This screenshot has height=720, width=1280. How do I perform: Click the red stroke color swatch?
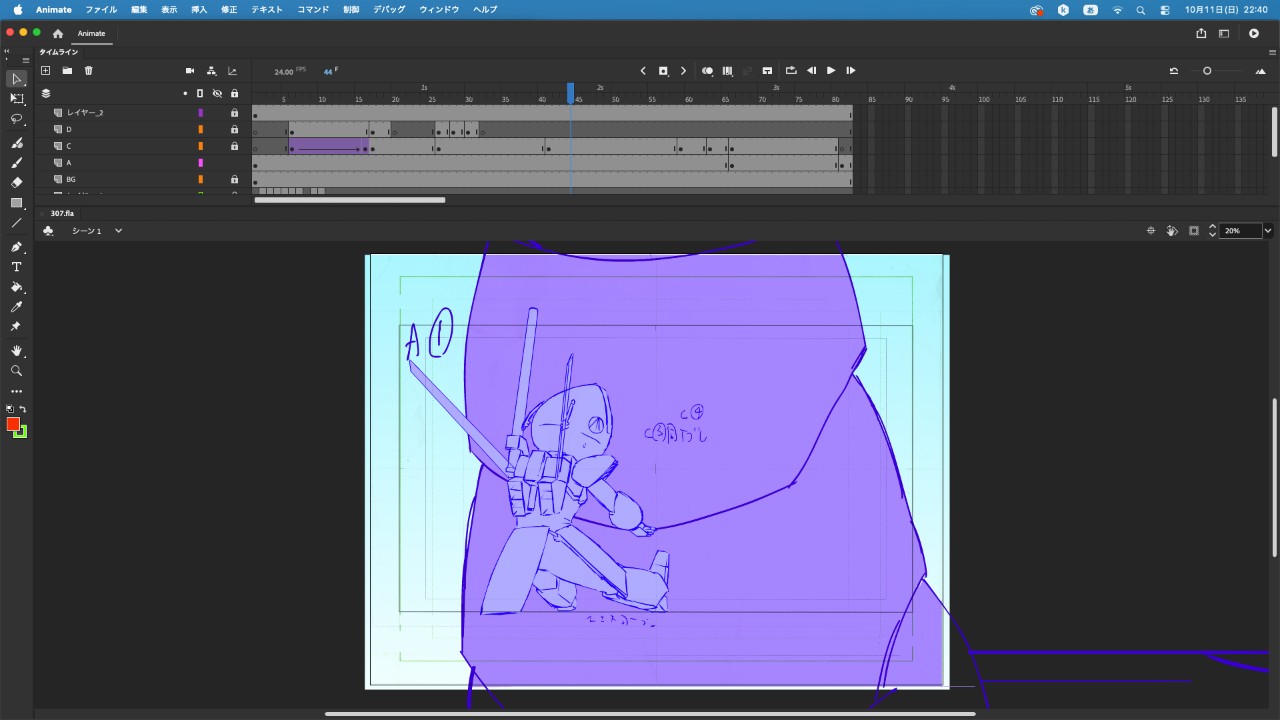coord(13,424)
